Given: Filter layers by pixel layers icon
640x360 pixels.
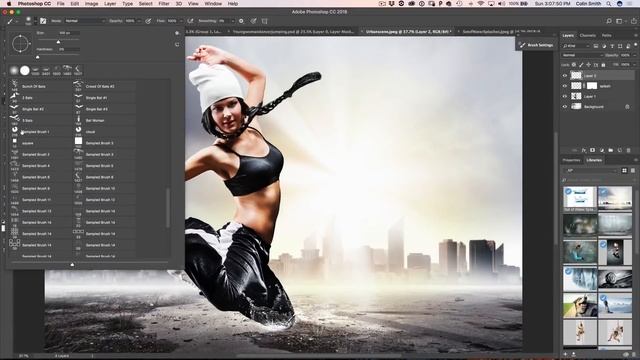Looking at the screenshot, I should pyautogui.click(x=596, y=46).
